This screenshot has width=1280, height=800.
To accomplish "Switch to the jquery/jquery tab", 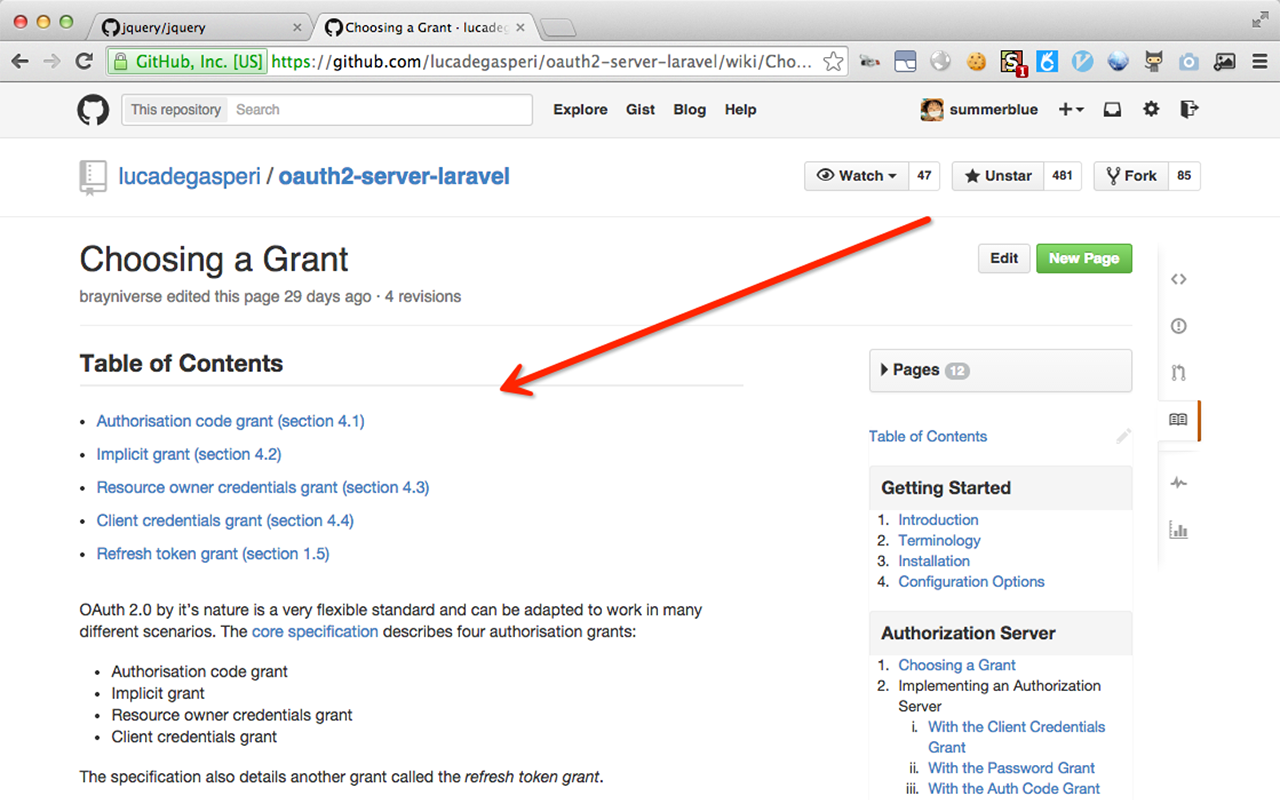I will tap(200, 27).
